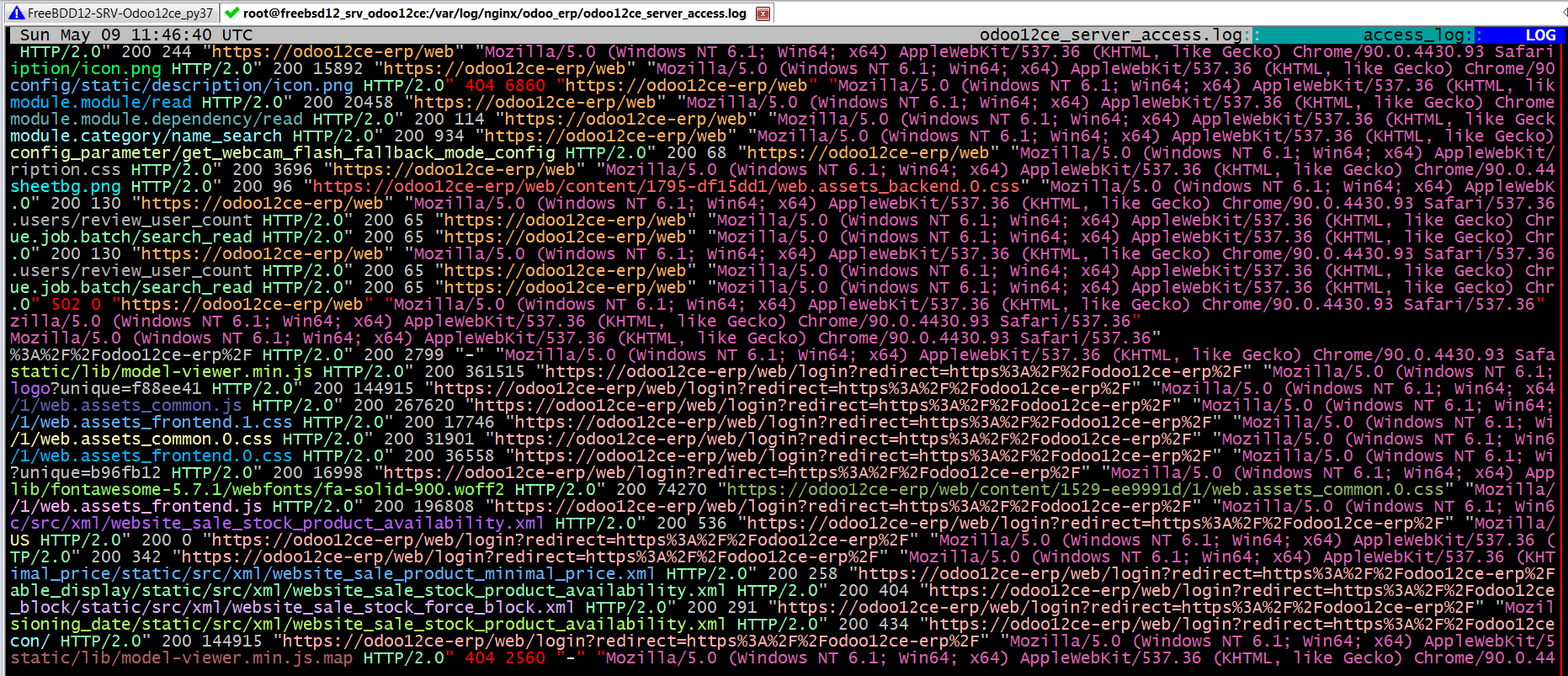This screenshot has width=1568, height=676.
Task: Click the 'module.category/name_search' log entry
Action: click(x=146, y=136)
